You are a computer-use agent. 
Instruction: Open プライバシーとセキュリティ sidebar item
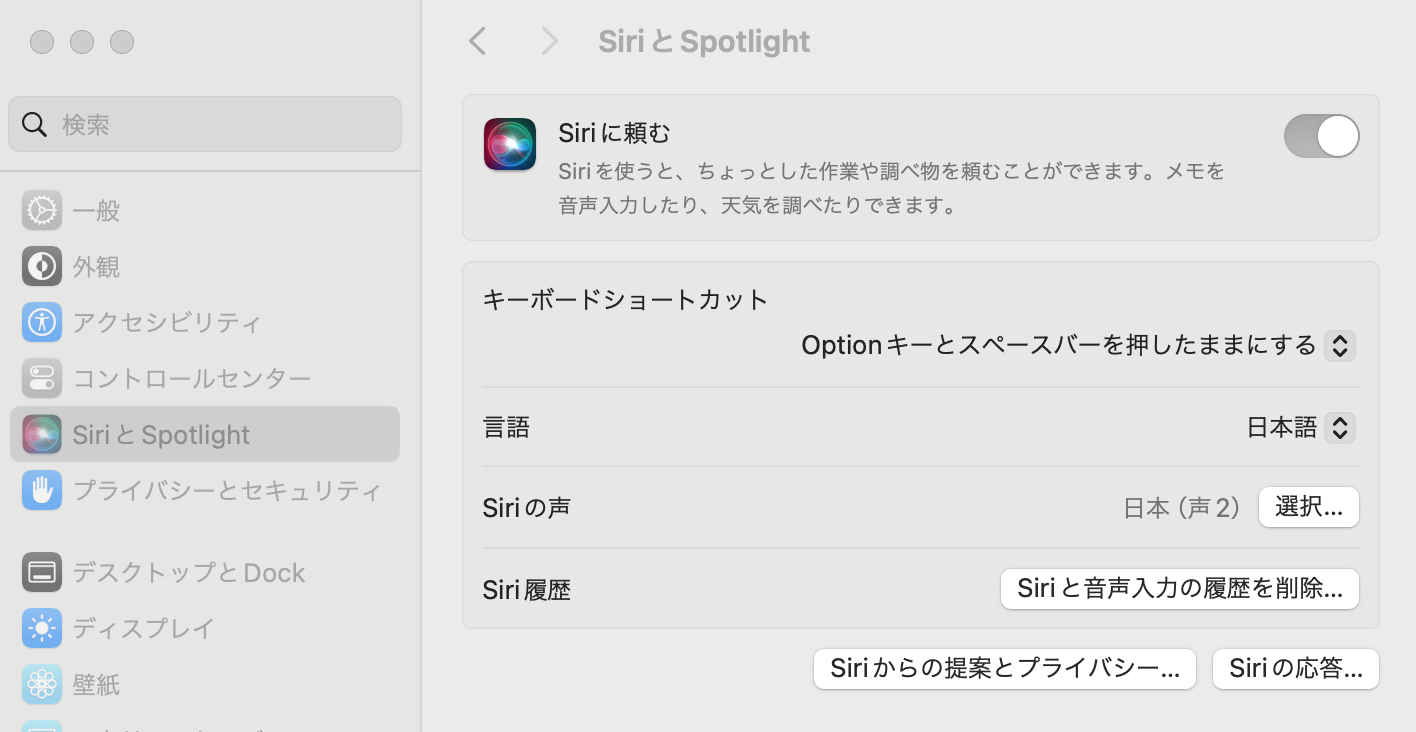click(x=227, y=490)
